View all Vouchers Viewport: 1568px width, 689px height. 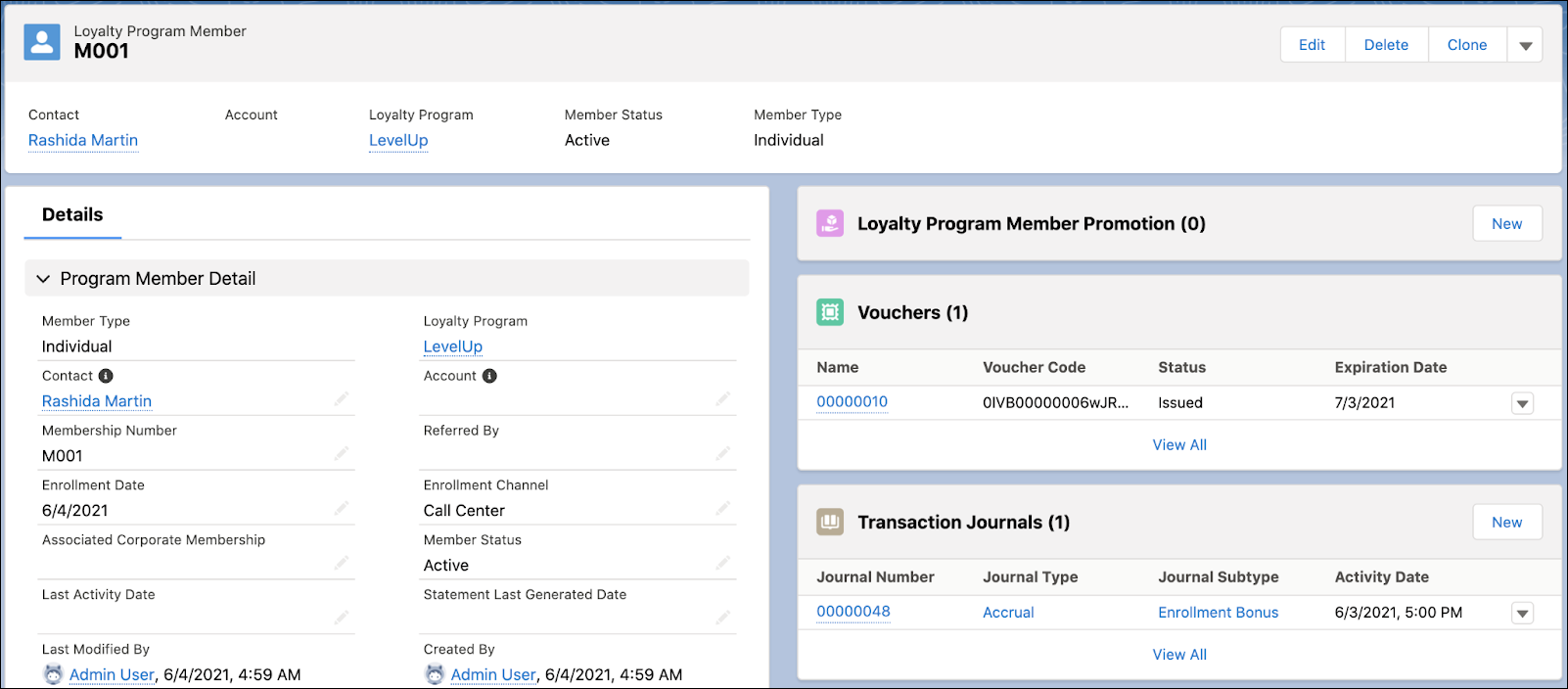coord(1179,444)
